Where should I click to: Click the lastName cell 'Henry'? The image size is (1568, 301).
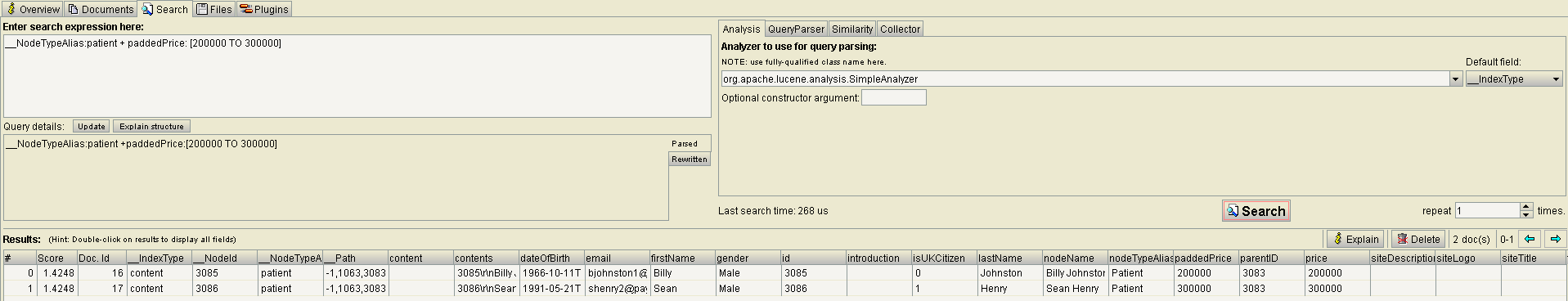[x=1009, y=289]
